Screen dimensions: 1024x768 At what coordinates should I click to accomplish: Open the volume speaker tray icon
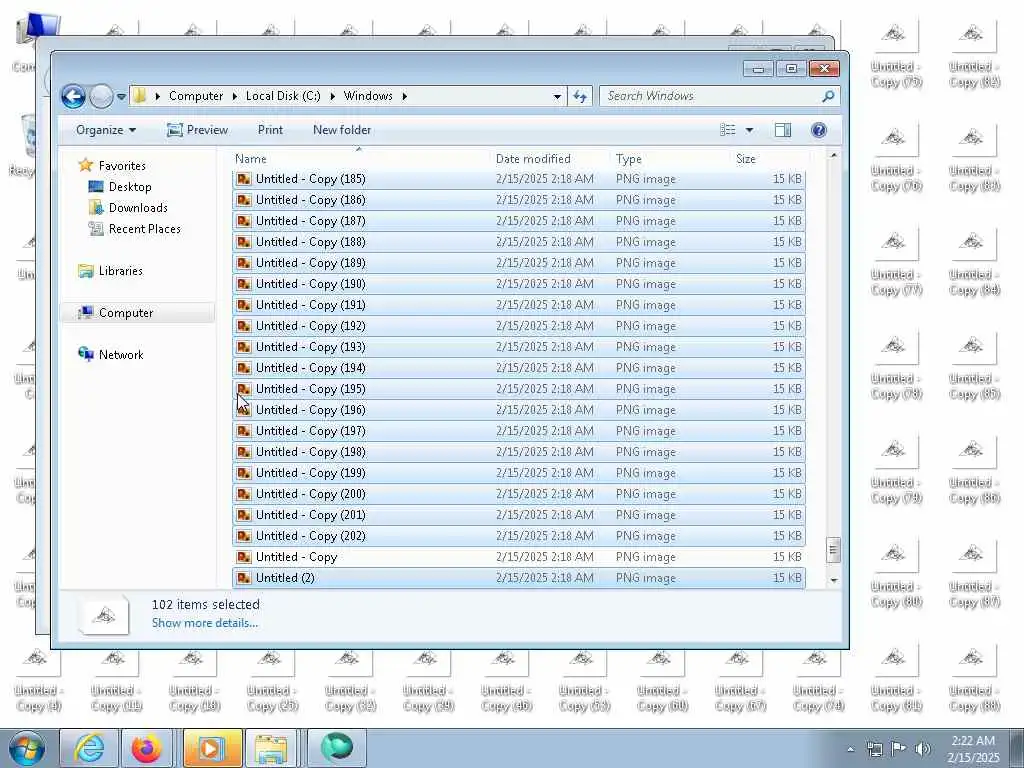coord(922,749)
